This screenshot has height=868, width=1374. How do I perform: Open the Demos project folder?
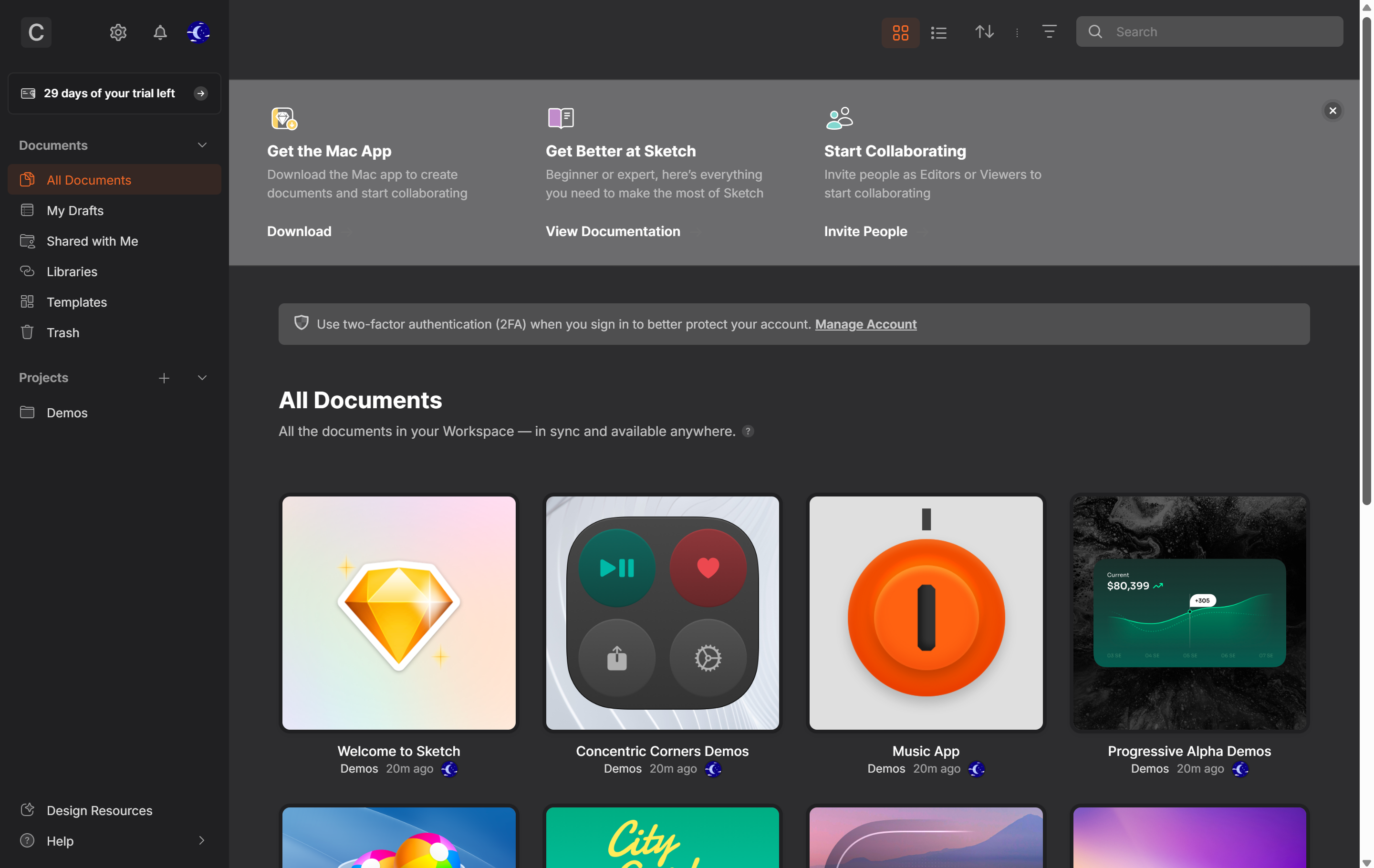pyautogui.click(x=114, y=413)
